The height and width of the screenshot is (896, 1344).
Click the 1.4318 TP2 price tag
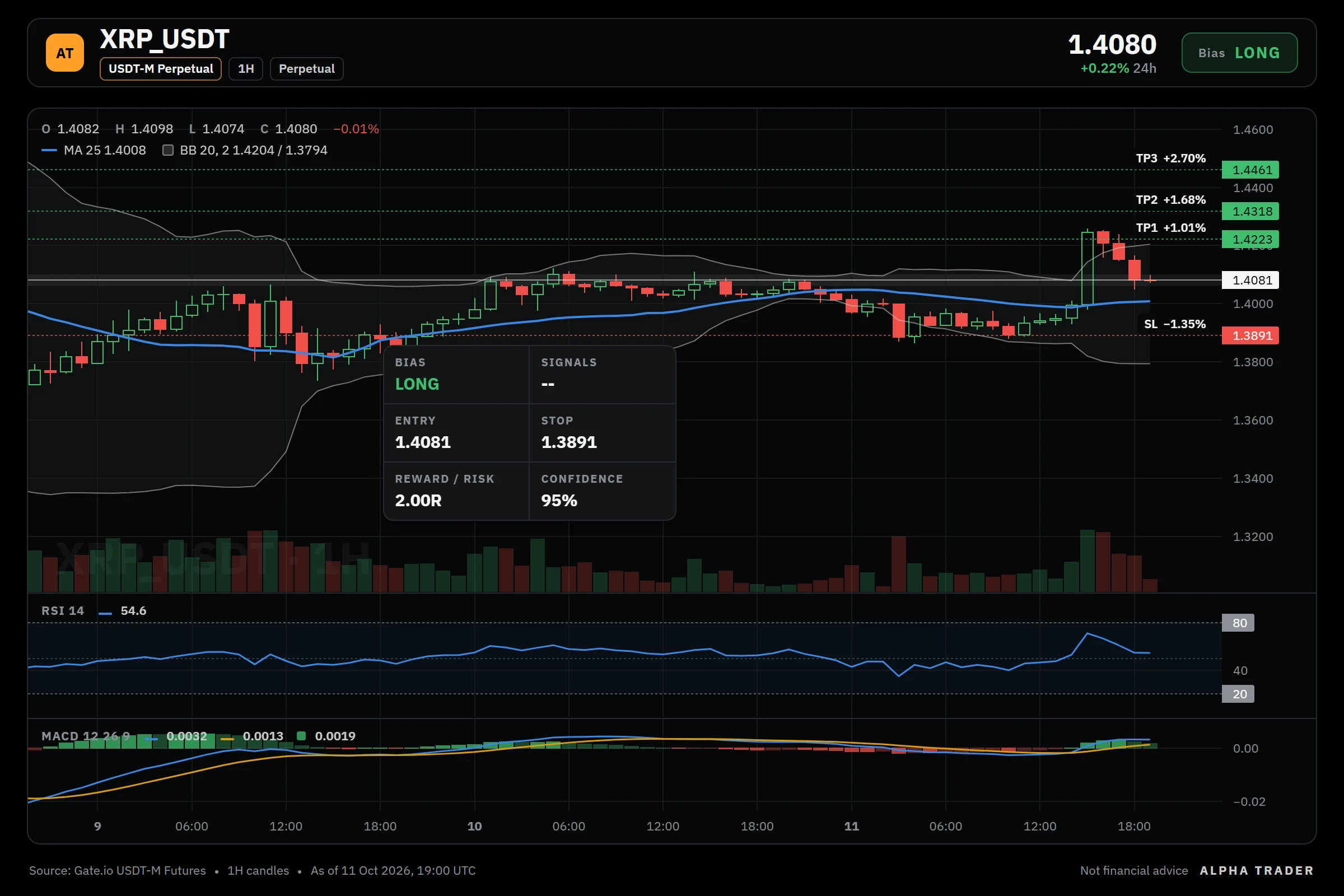[x=1250, y=212]
